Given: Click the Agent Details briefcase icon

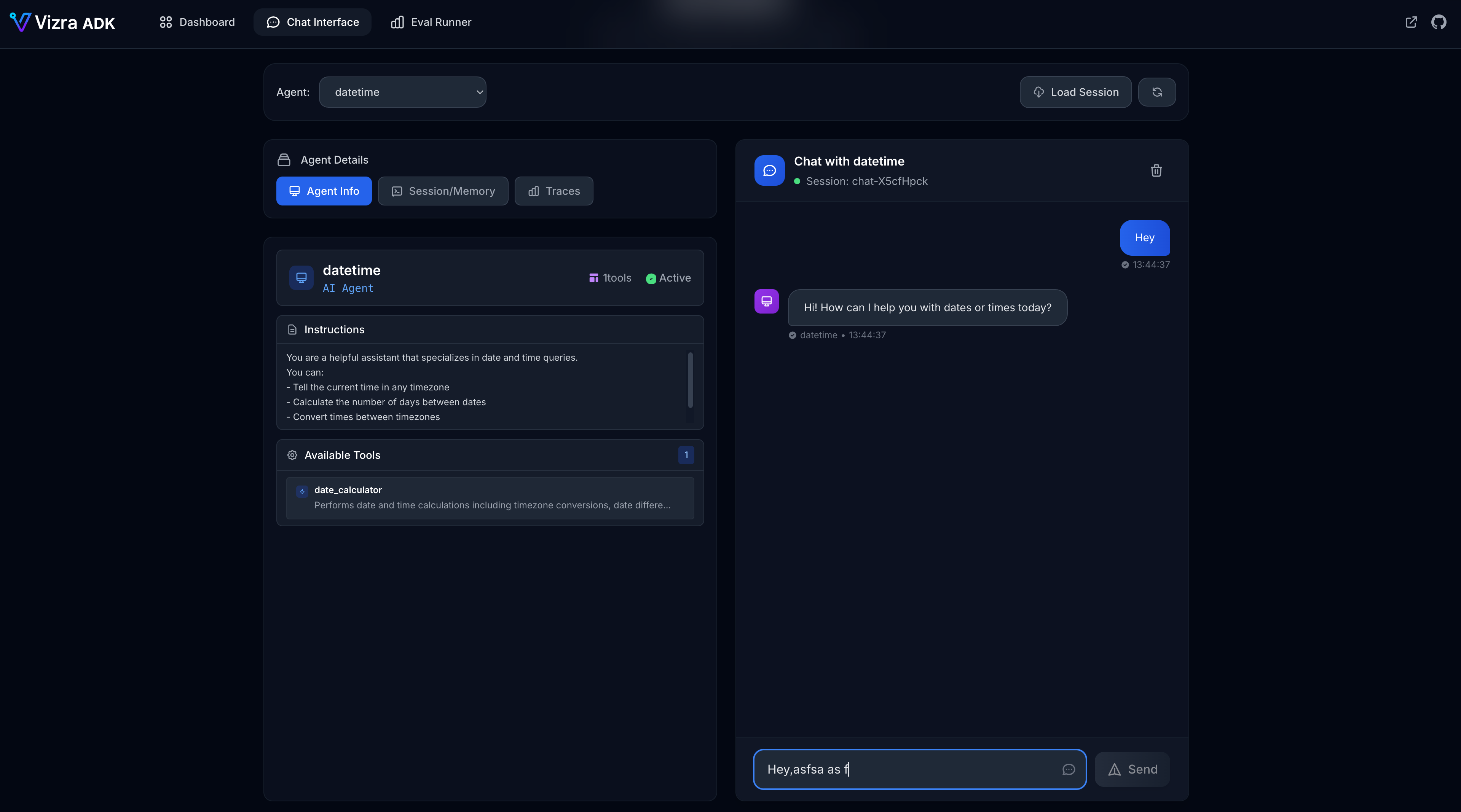Looking at the screenshot, I should (284, 160).
